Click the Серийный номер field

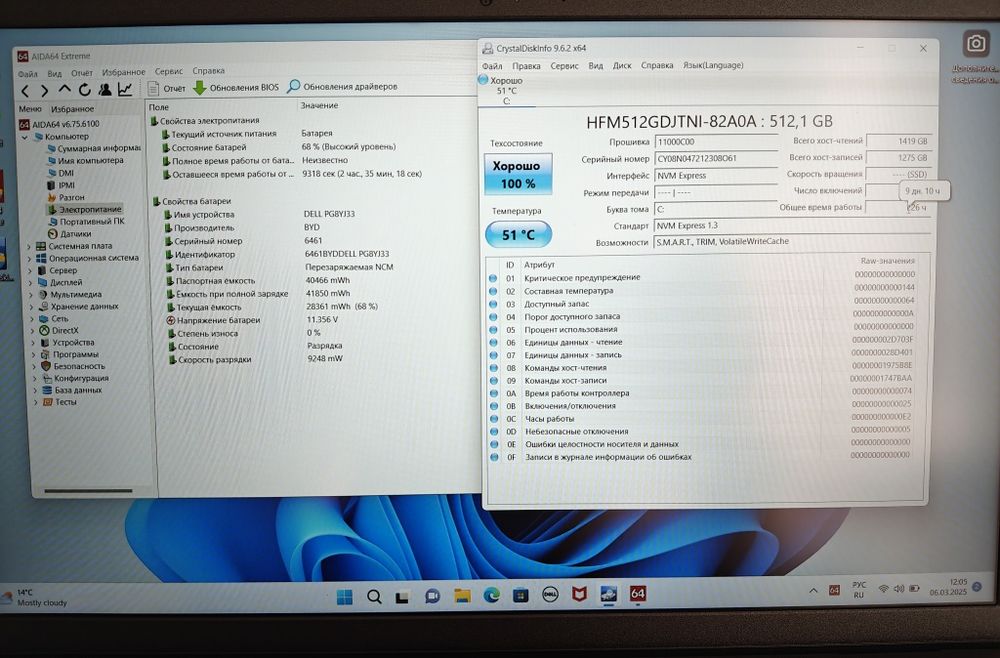716,159
